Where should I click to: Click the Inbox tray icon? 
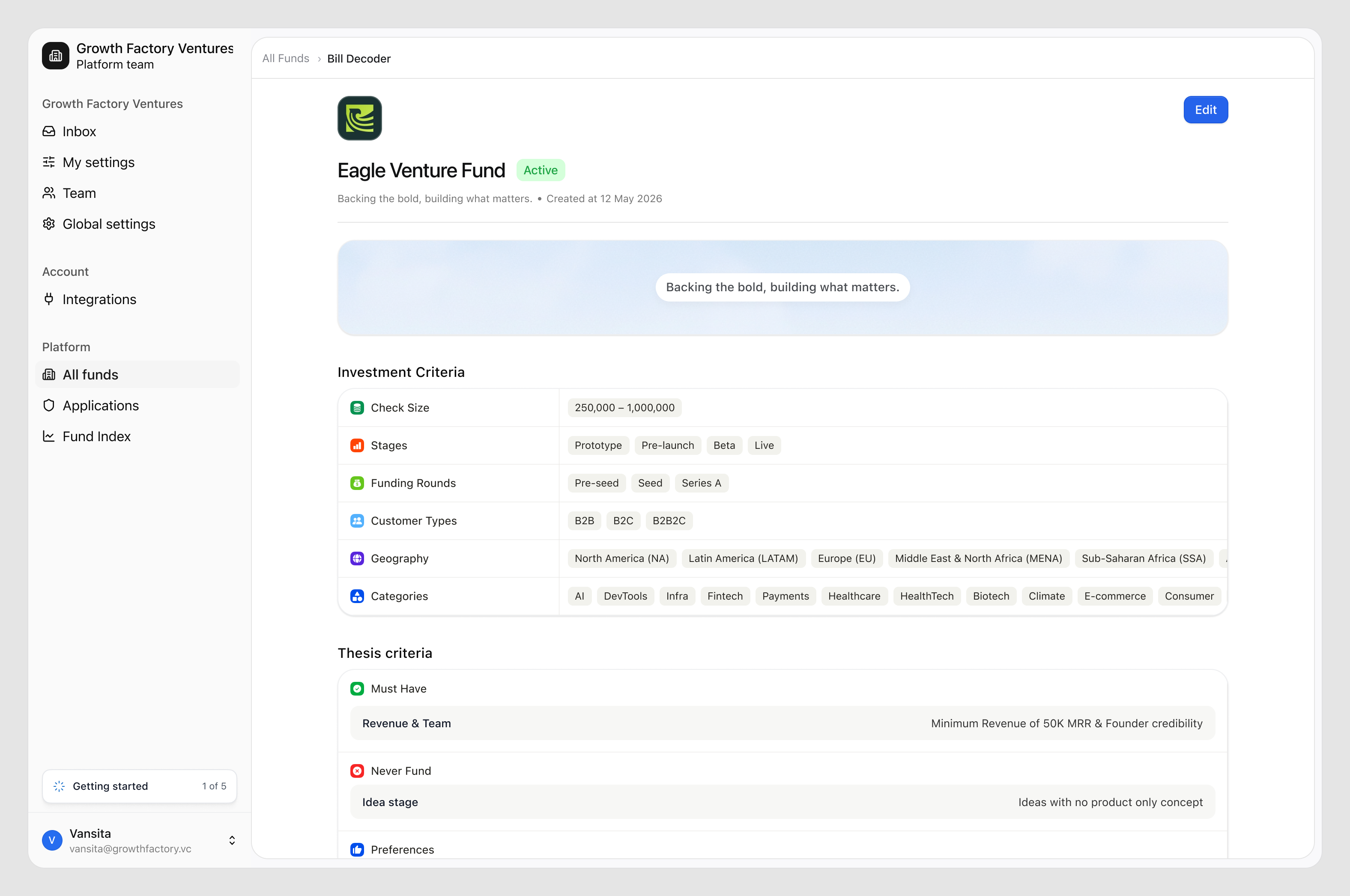[49, 131]
